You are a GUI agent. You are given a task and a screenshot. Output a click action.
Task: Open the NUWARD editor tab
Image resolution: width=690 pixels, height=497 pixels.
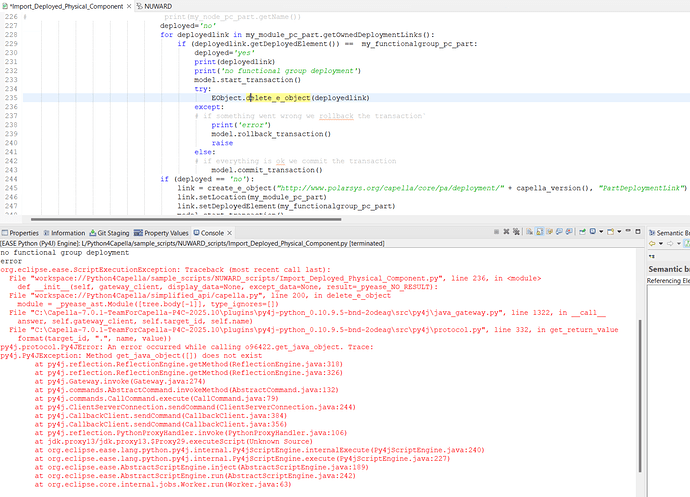point(154,6)
